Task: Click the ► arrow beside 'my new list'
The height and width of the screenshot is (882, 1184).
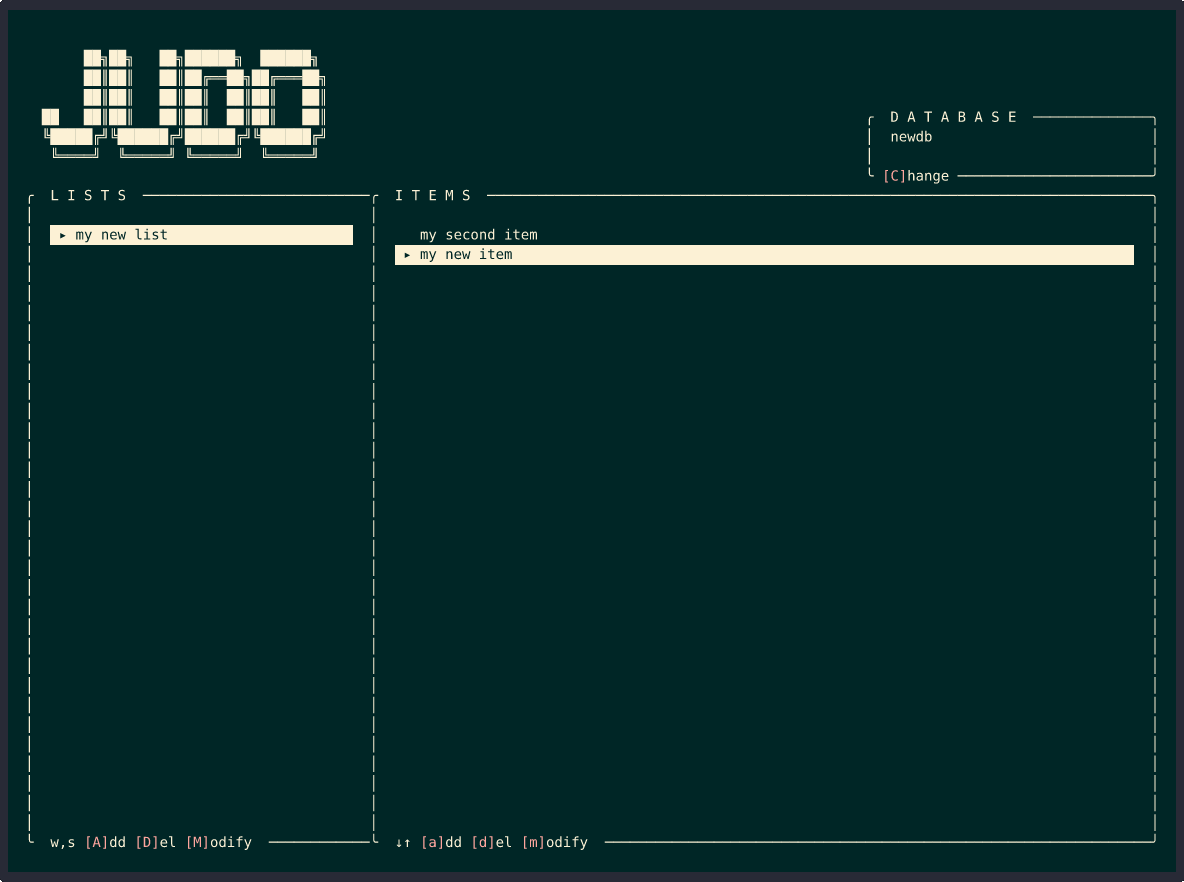Action: pyautogui.click(x=63, y=234)
